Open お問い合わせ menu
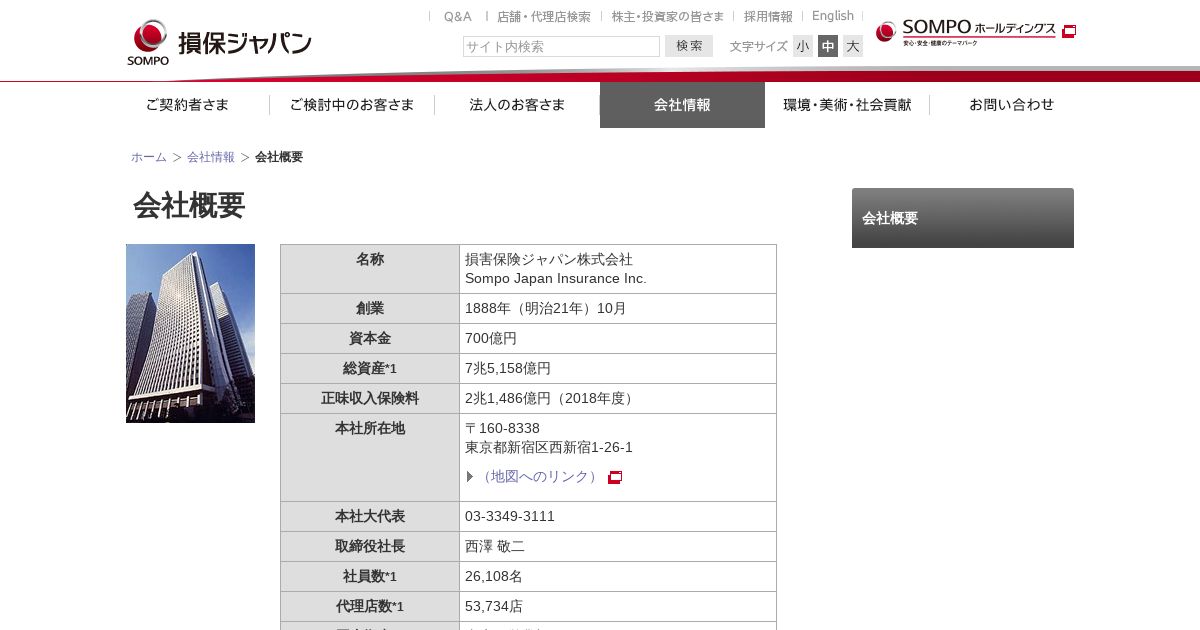 [1012, 105]
